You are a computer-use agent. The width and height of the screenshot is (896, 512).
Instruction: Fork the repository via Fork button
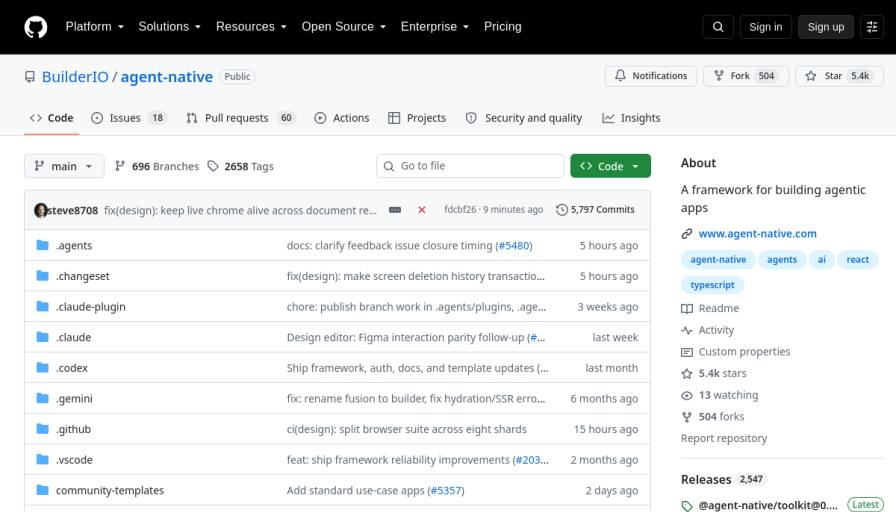(746, 76)
